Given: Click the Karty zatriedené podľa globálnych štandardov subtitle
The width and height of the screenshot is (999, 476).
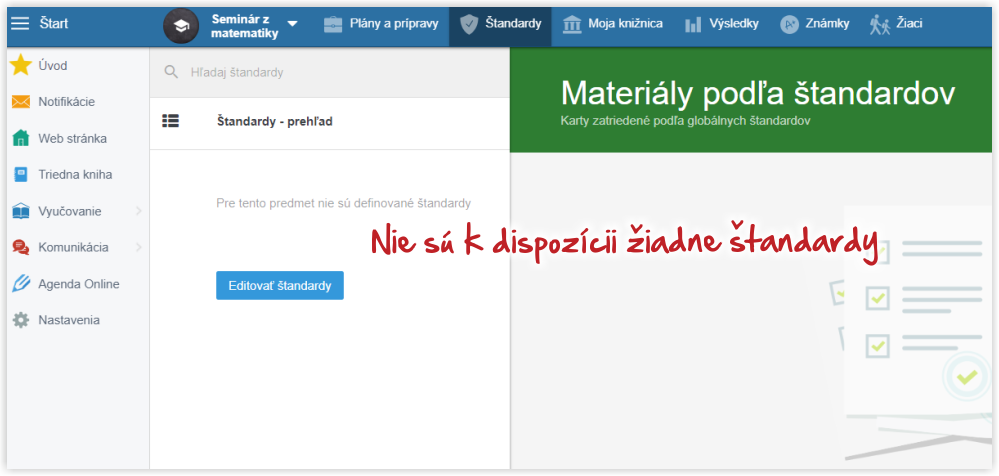Looking at the screenshot, I should click(x=686, y=120).
